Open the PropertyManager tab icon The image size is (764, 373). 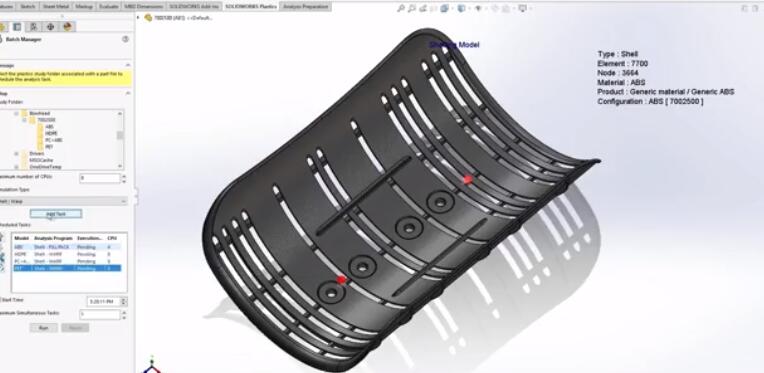click(x=17, y=27)
